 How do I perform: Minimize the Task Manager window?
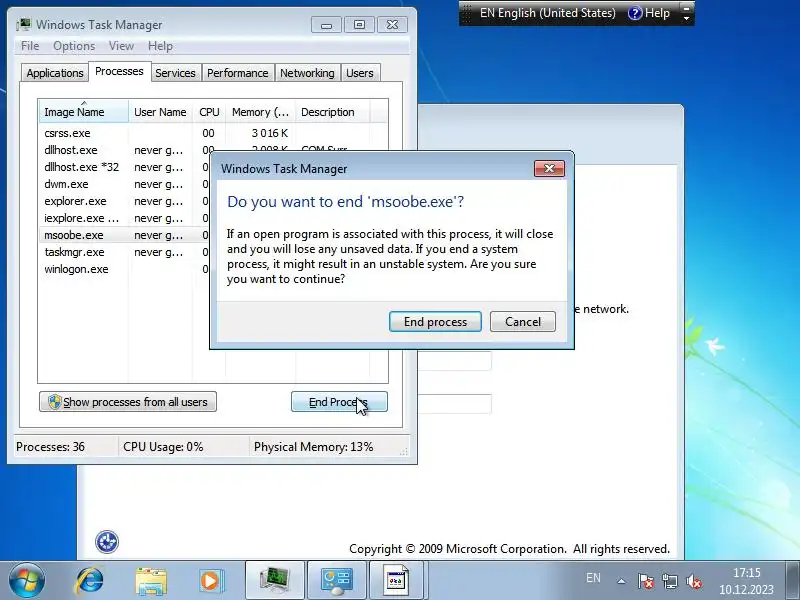pyautogui.click(x=327, y=24)
